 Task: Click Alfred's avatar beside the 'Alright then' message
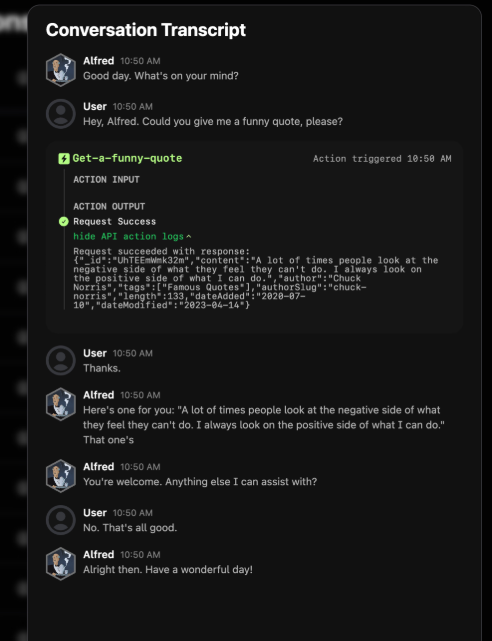pyautogui.click(x=60, y=563)
